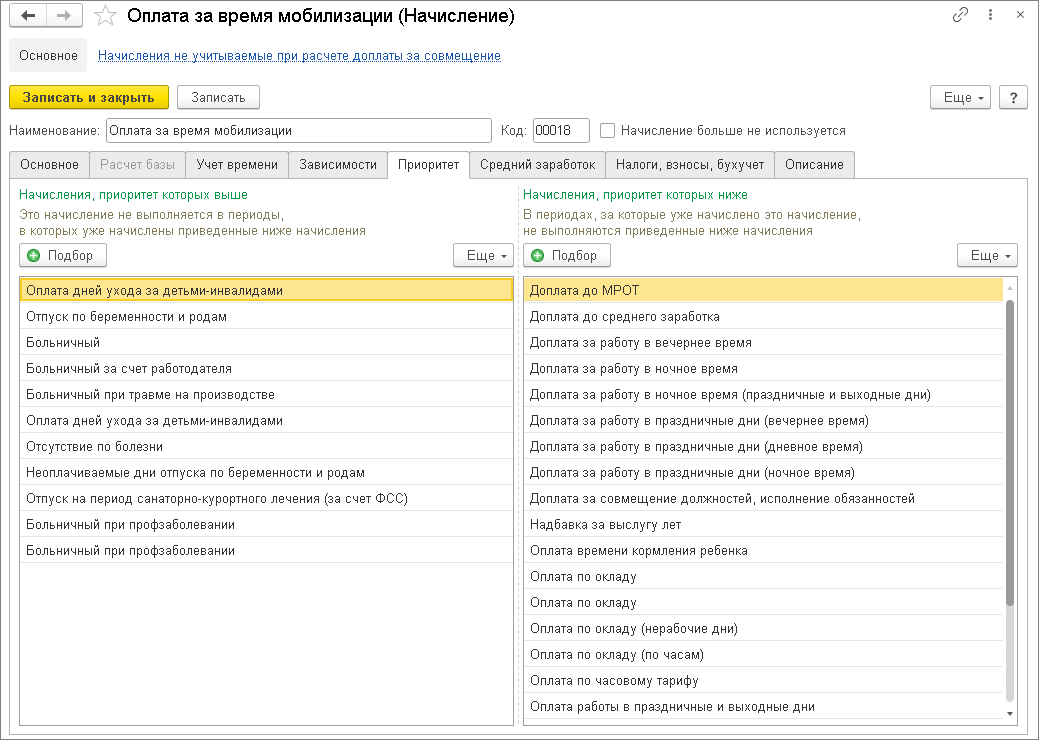Open 'Еще' menu of lower-priority list
The height and width of the screenshot is (740, 1039).
(x=987, y=255)
